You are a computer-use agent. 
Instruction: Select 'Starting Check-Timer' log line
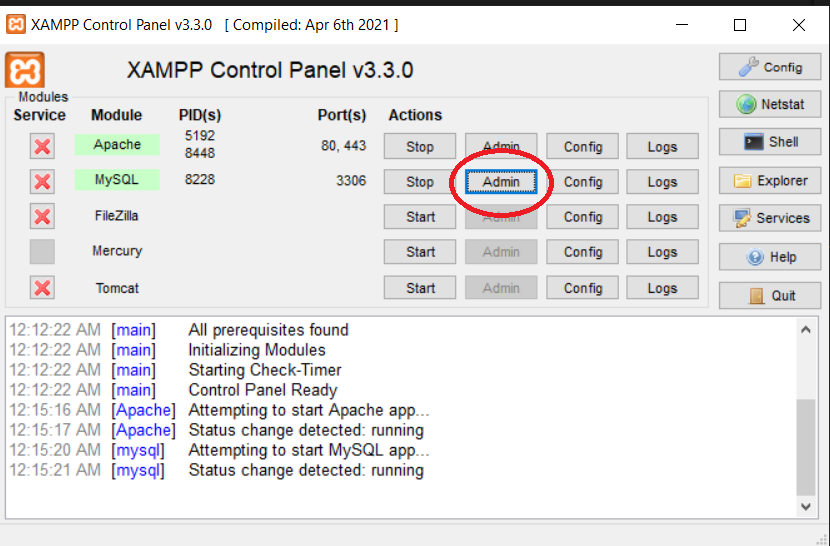click(265, 370)
